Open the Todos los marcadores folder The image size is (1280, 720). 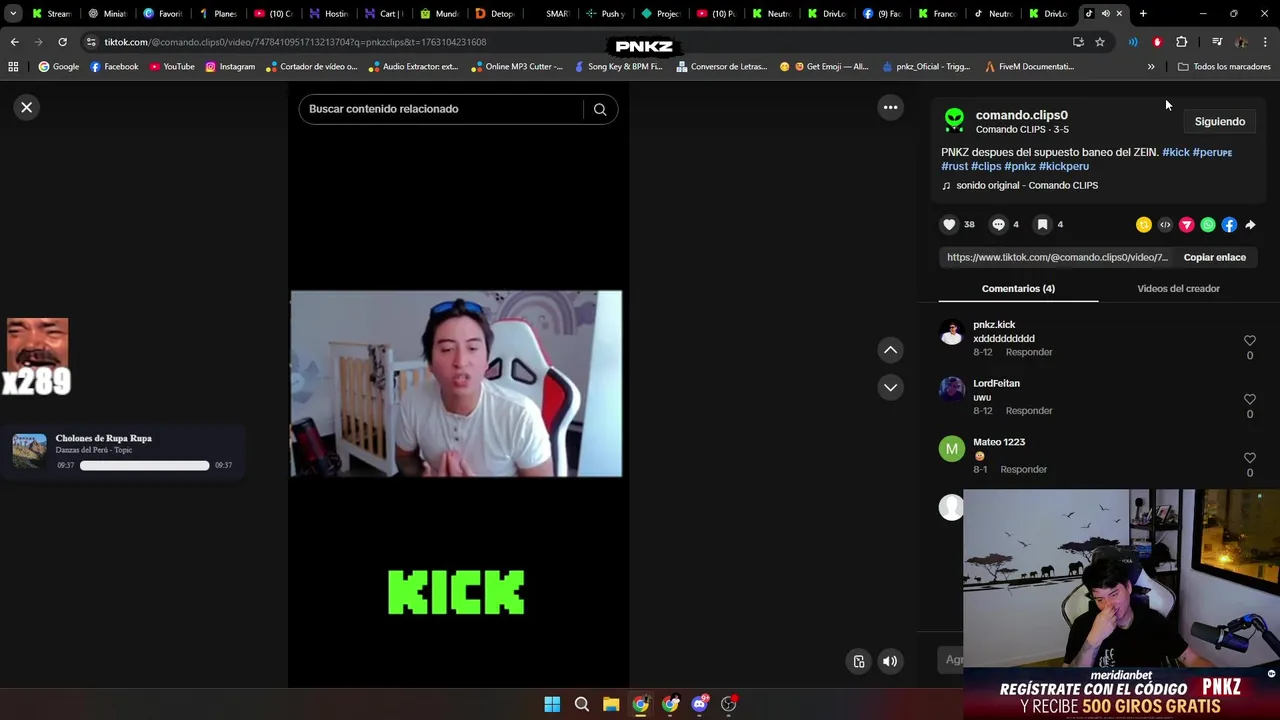point(1224,67)
